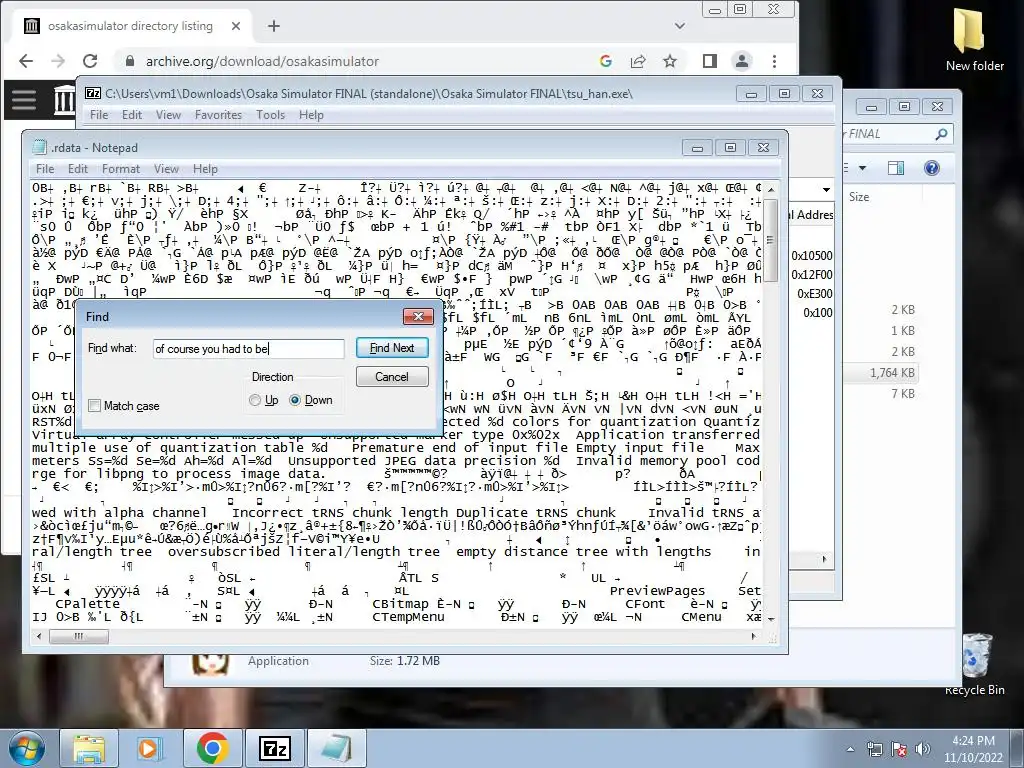Open Notepad Edit menu
This screenshot has width=1024, height=768.
(x=78, y=168)
